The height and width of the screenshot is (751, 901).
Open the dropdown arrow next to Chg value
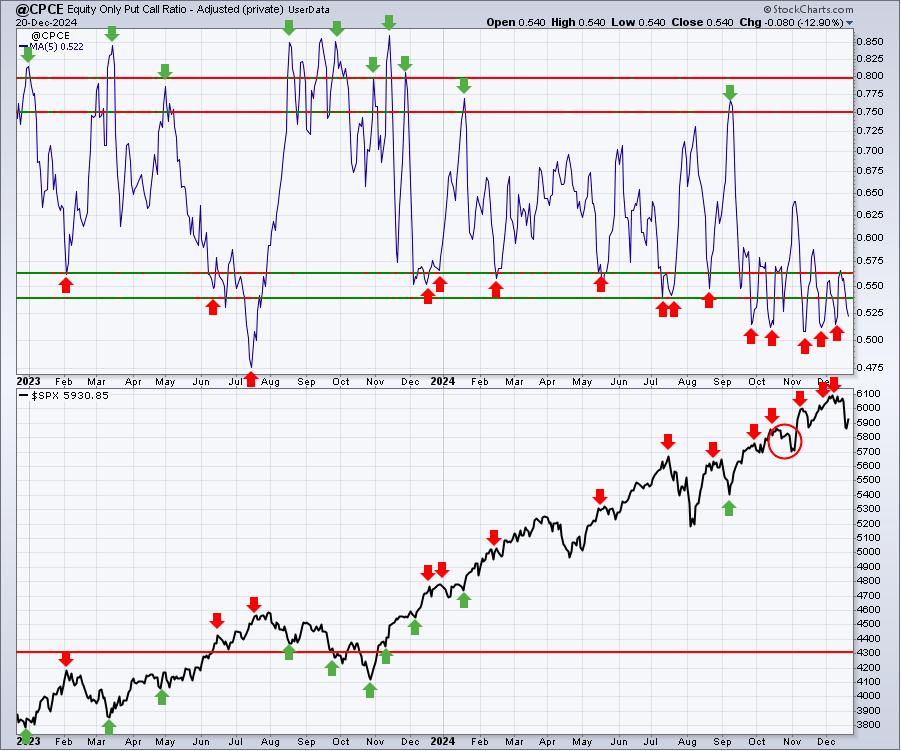pos(849,23)
